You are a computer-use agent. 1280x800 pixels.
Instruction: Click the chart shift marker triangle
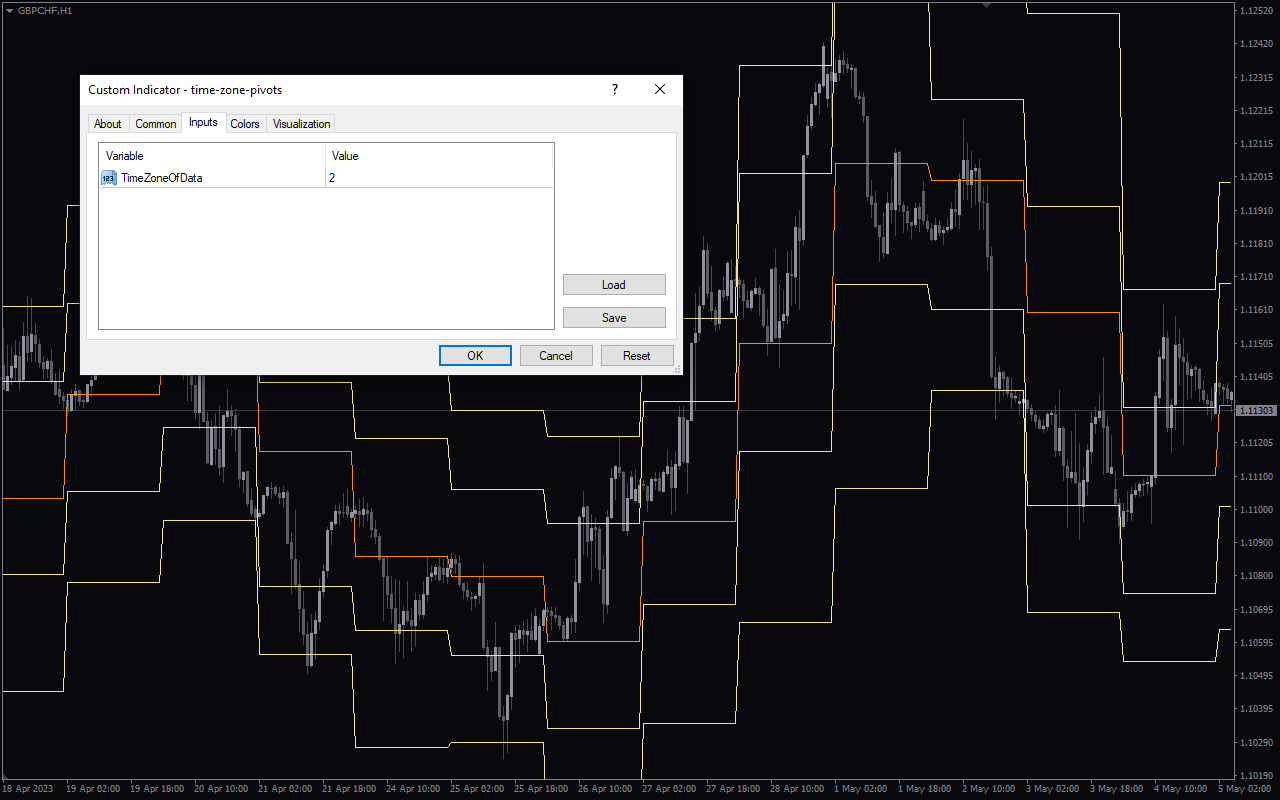click(x=987, y=5)
